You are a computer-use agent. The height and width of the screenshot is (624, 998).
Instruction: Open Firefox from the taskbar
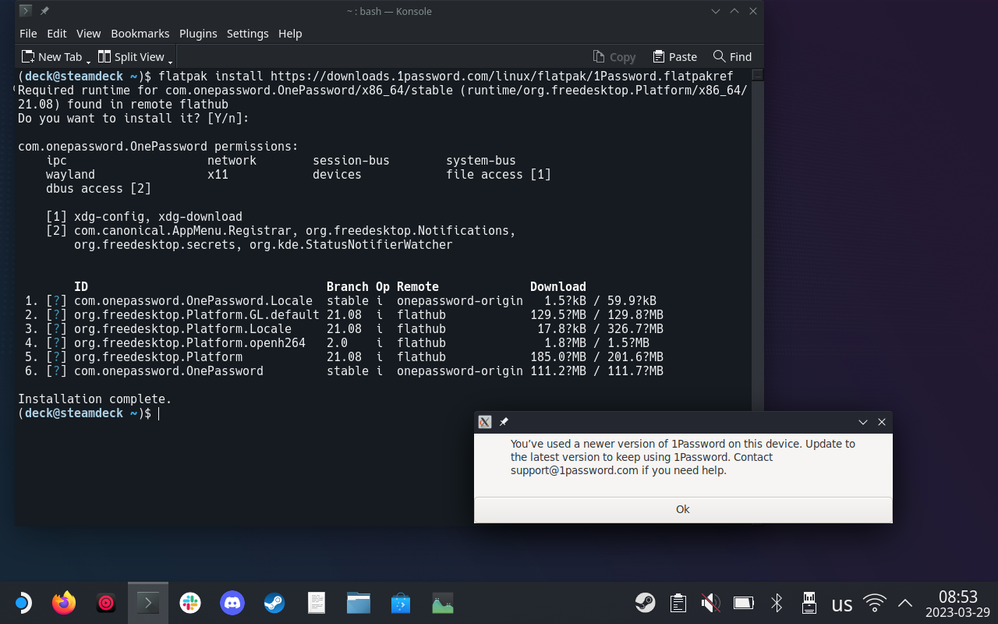tap(64, 603)
